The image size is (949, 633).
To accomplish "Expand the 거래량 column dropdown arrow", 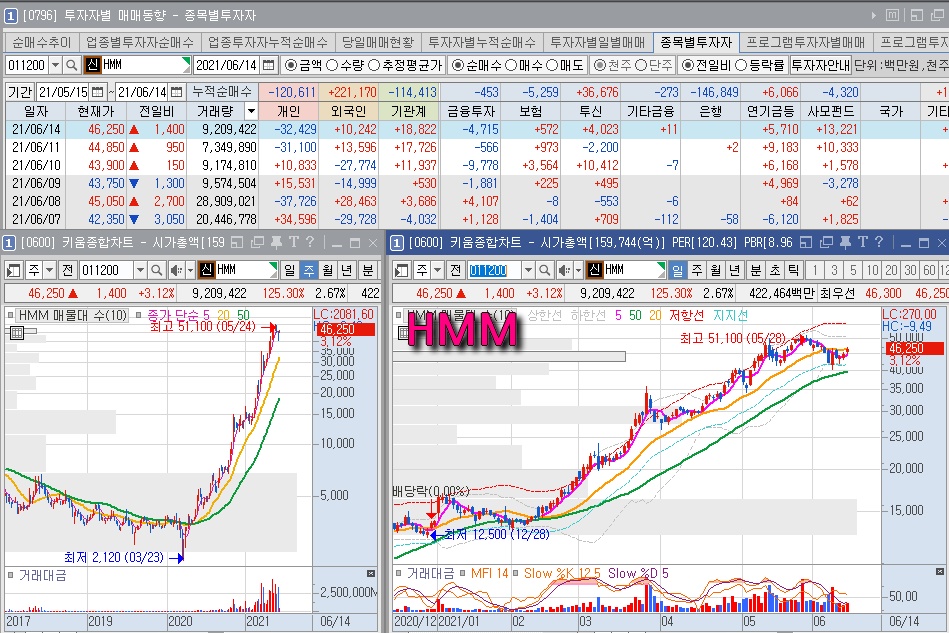I will [x=251, y=111].
